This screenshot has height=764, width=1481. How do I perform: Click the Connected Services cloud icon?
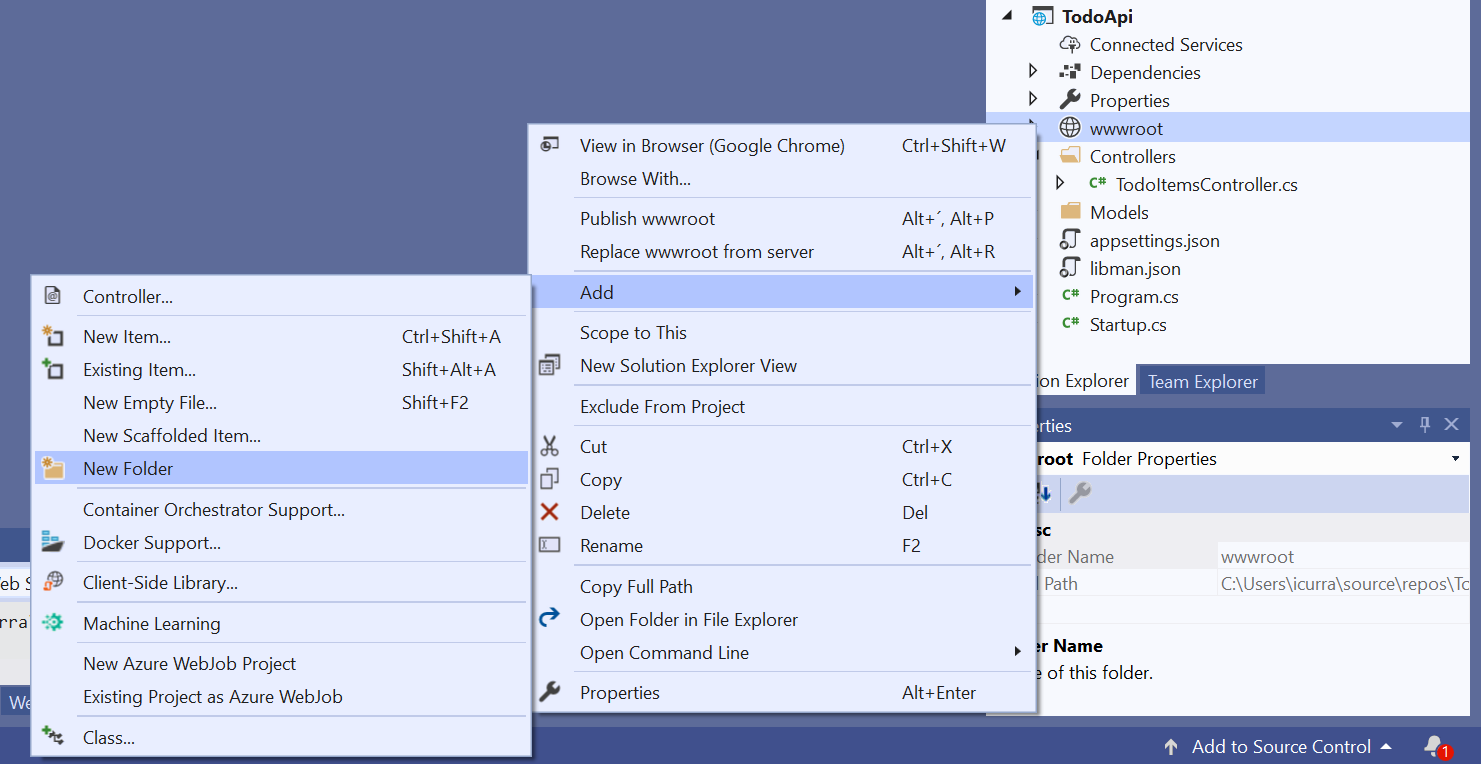[x=1069, y=44]
